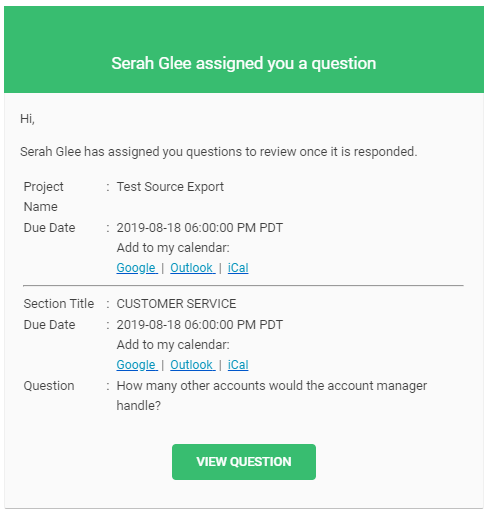Click project due date value above the divider
This screenshot has width=488, height=512.
[199, 228]
